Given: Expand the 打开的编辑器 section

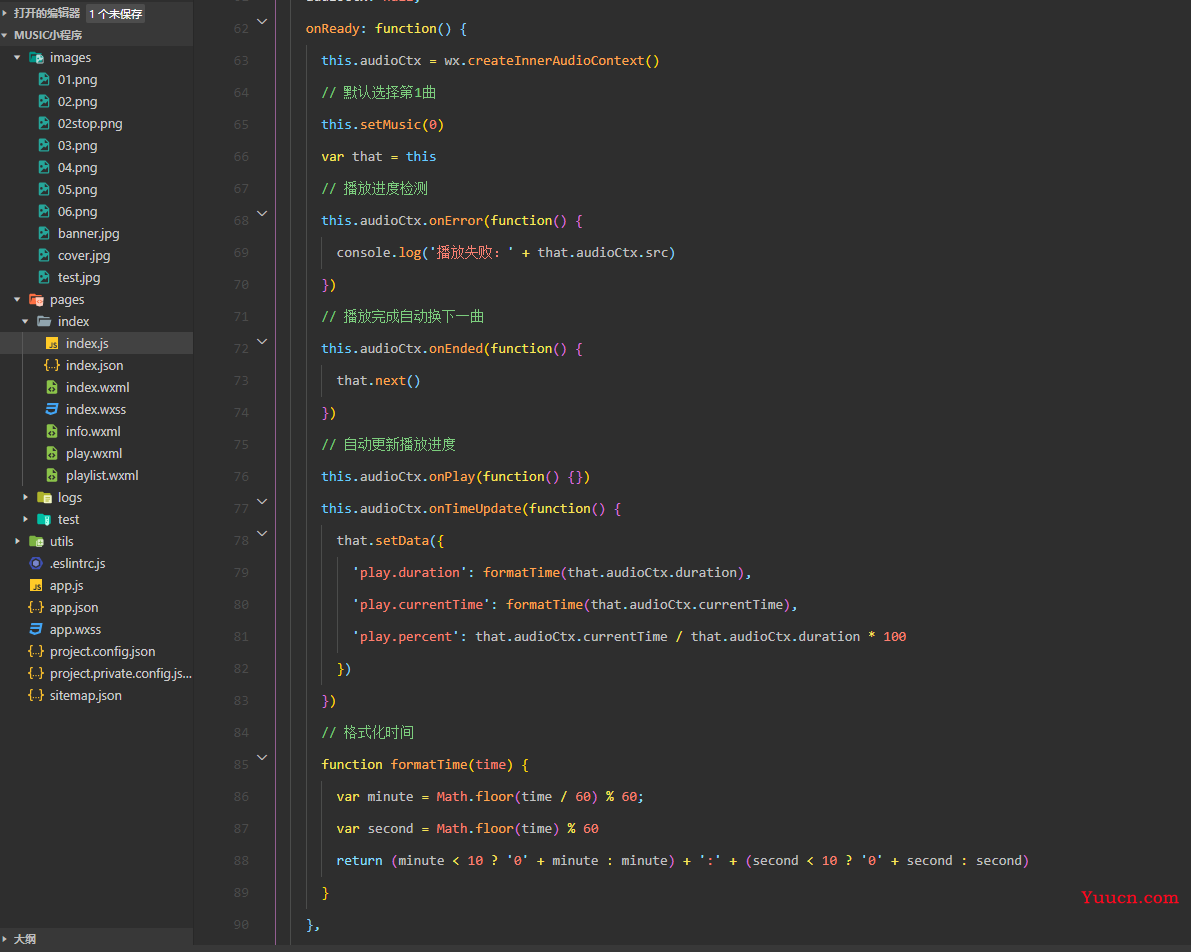Looking at the screenshot, I should click(5, 13).
